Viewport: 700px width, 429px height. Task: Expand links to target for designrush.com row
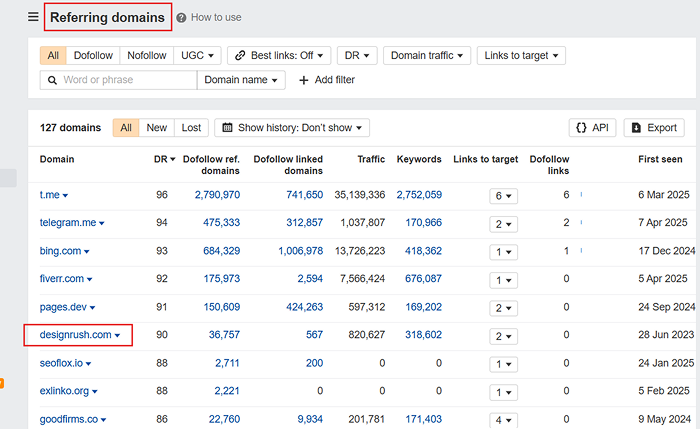click(504, 336)
